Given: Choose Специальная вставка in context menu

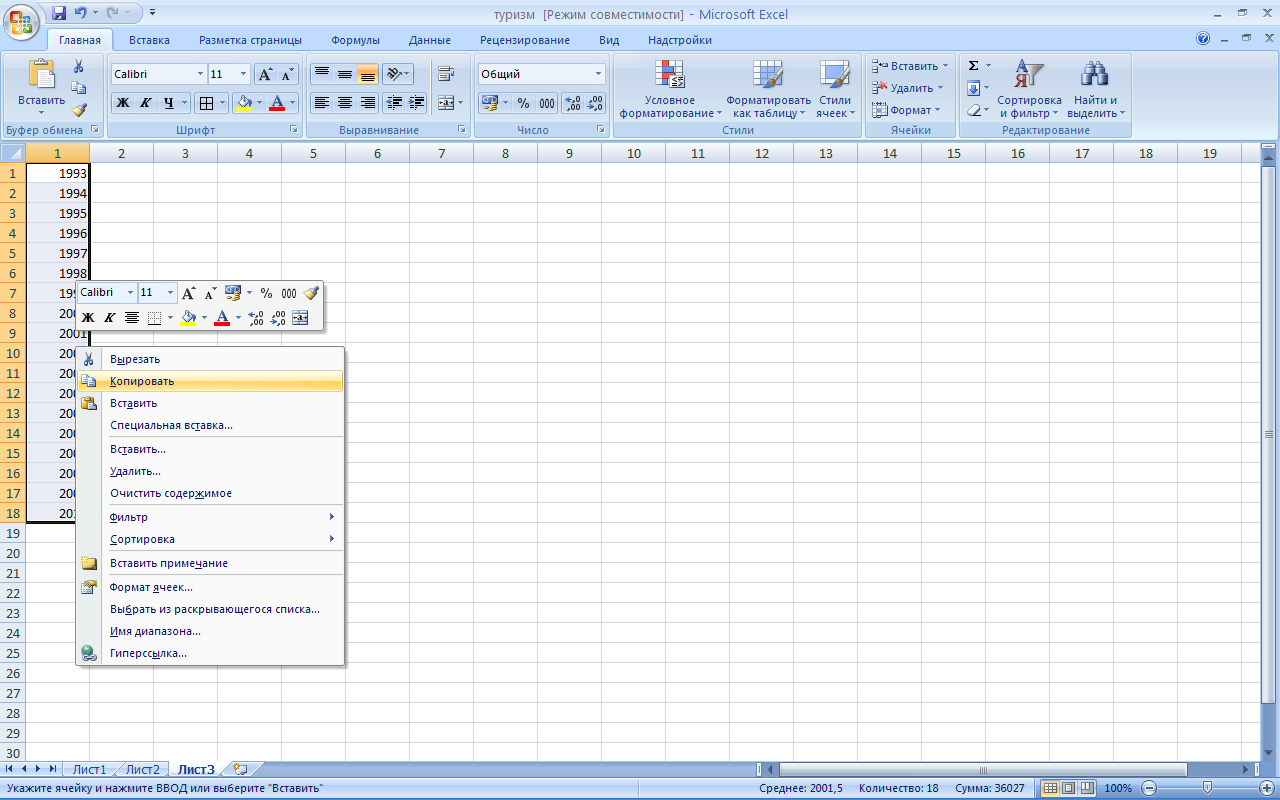Looking at the screenshot, I should (x=210, y=425).
